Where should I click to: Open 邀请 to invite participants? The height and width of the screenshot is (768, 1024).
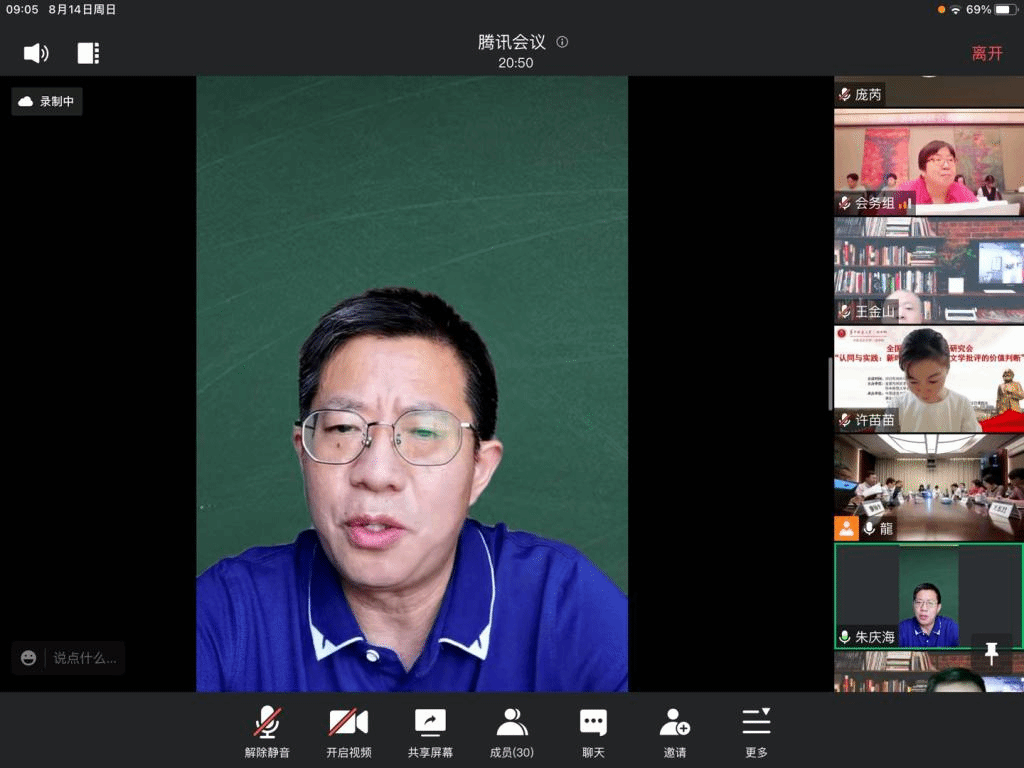coord(675,732)
